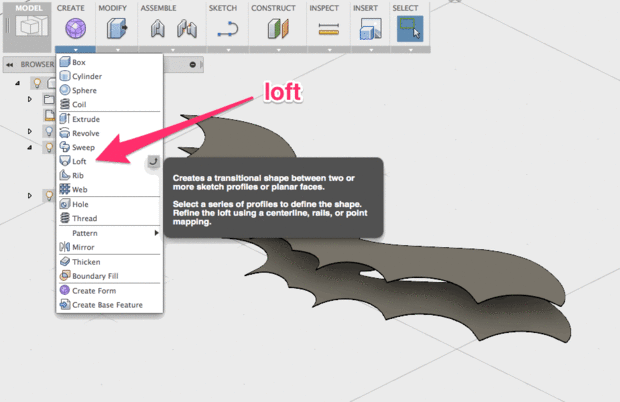620x402 pixels.
Task: Toggle lightbulb visibility on last tree row
Action: coord(49,195)
